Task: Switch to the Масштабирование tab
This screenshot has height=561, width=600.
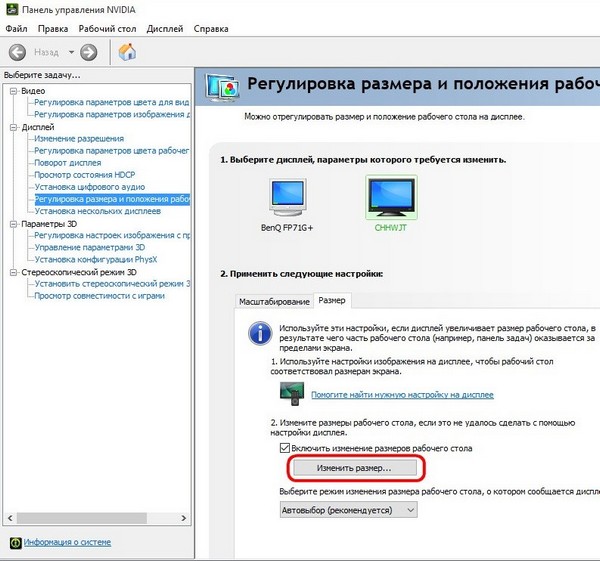Action: click(273, 301)
